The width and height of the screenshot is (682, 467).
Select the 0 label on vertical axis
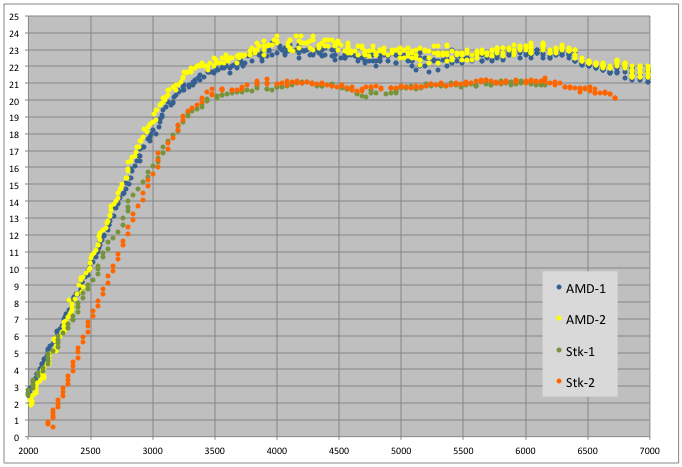click(x=17, y=437)
